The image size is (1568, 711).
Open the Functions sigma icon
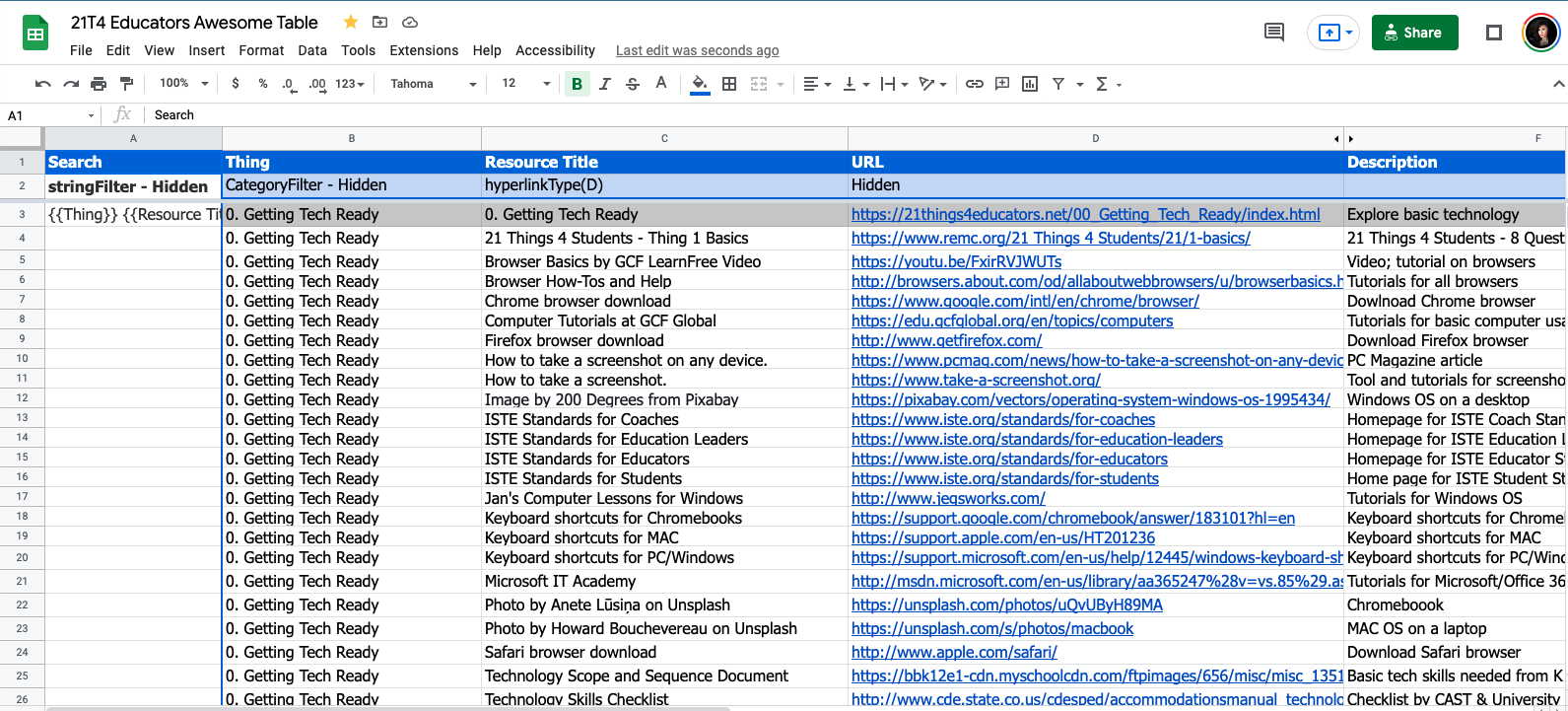(x=1102, y=84)
